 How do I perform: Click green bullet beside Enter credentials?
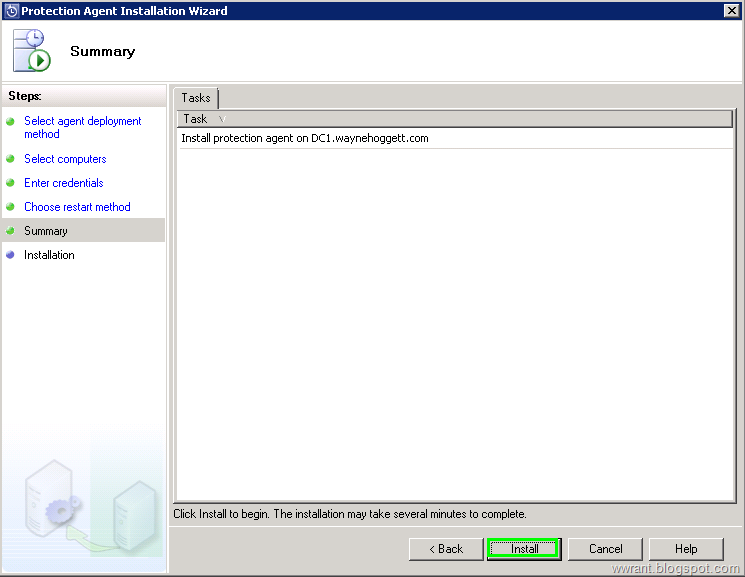click(10, 183)
